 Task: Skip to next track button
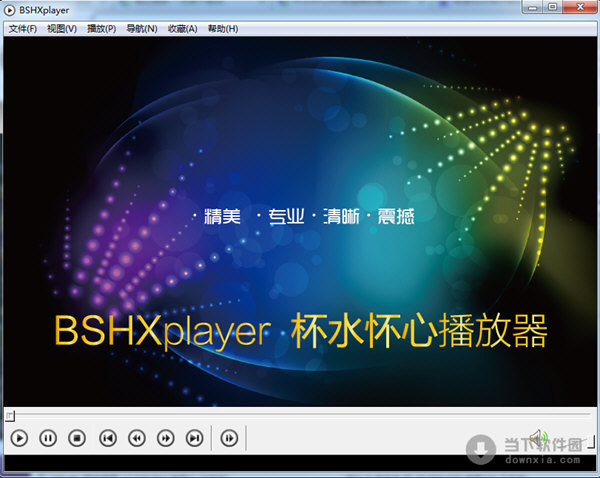(x=194, y=438)
